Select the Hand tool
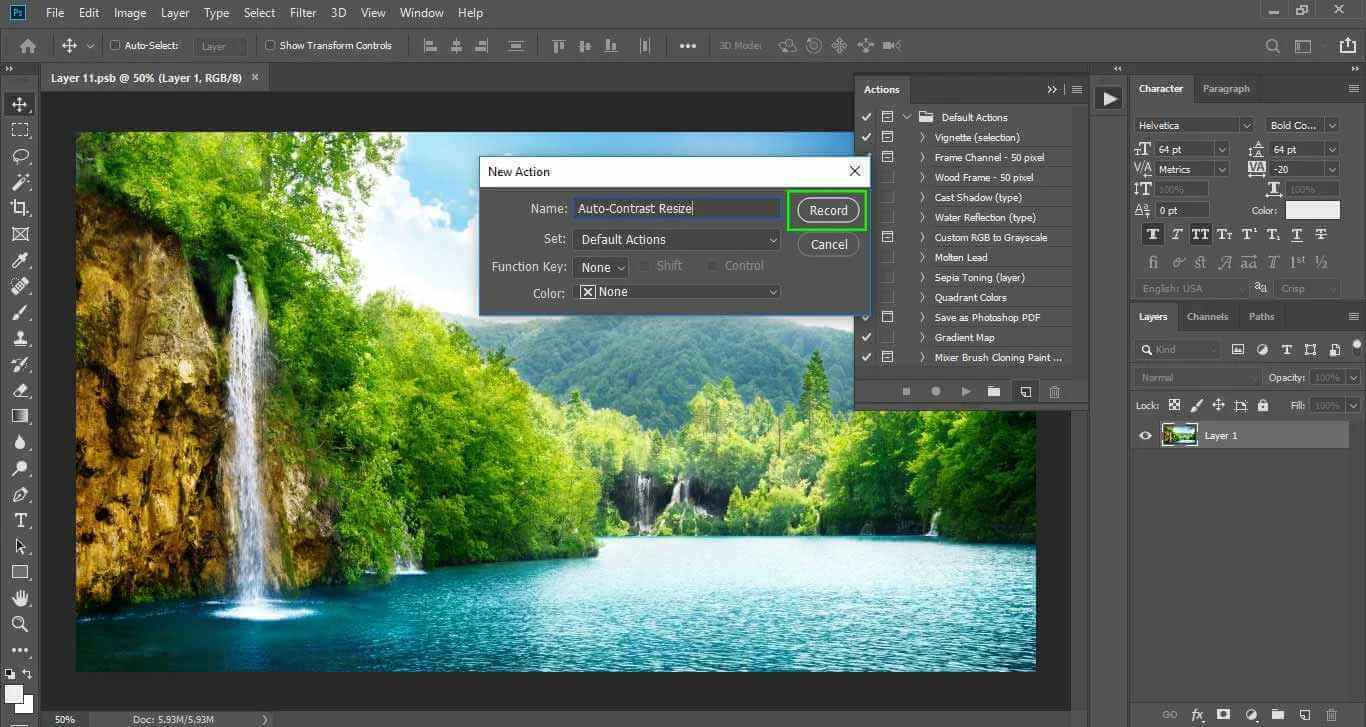The width and height of the screenshot is (1366, 727). [20, 598]
